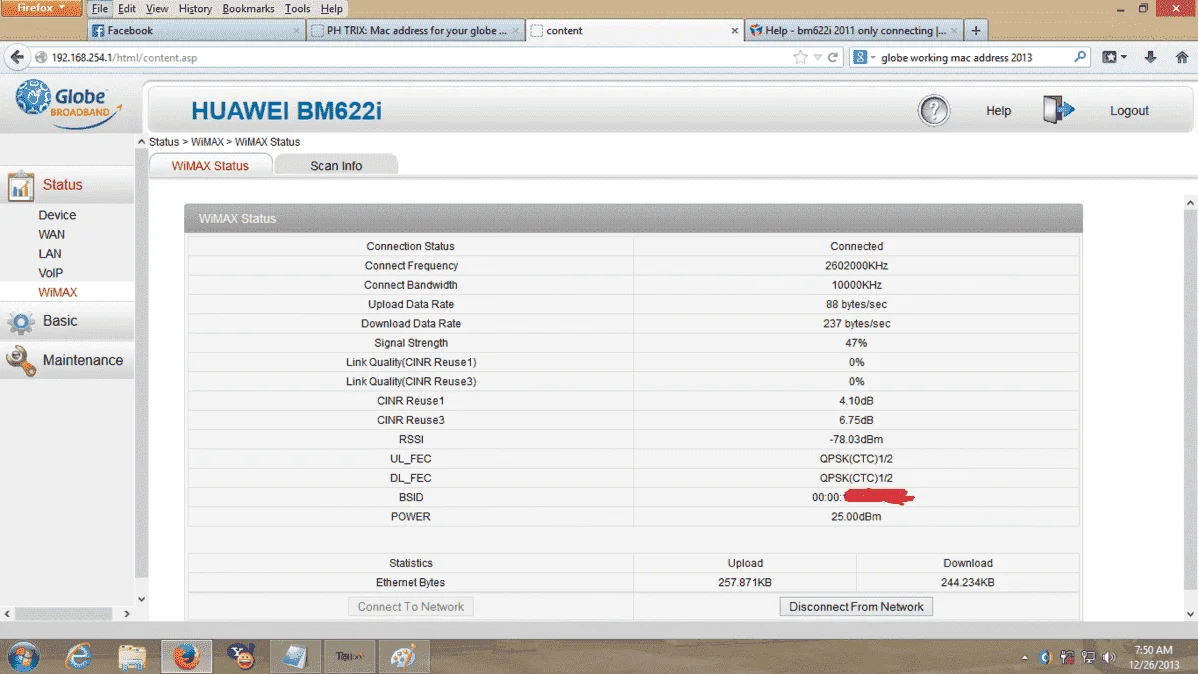Click Disconnect From Network button
This screenshot has width=1198, height=674.
tap(856, 607)
